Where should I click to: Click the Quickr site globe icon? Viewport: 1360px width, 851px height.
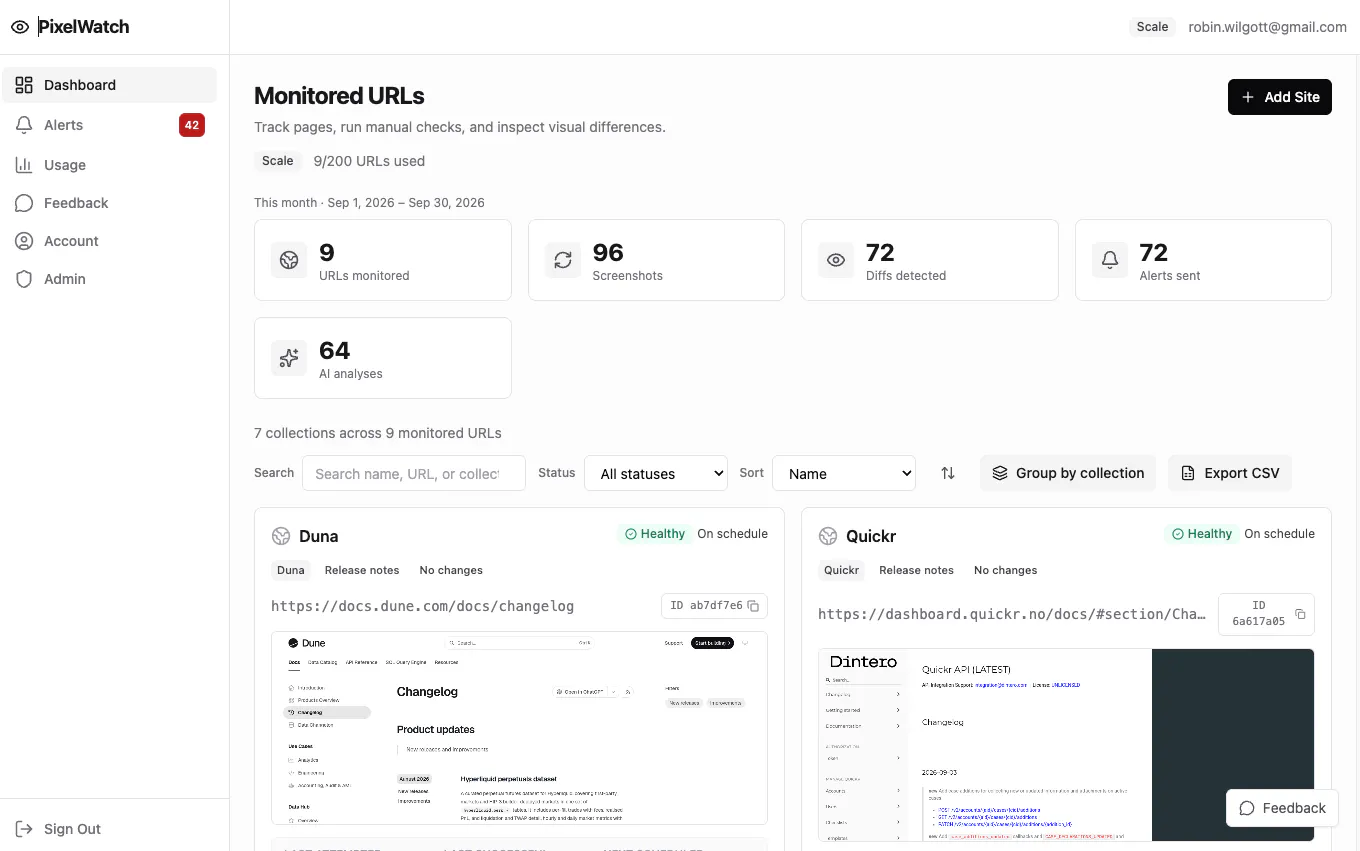pos(828,536)
